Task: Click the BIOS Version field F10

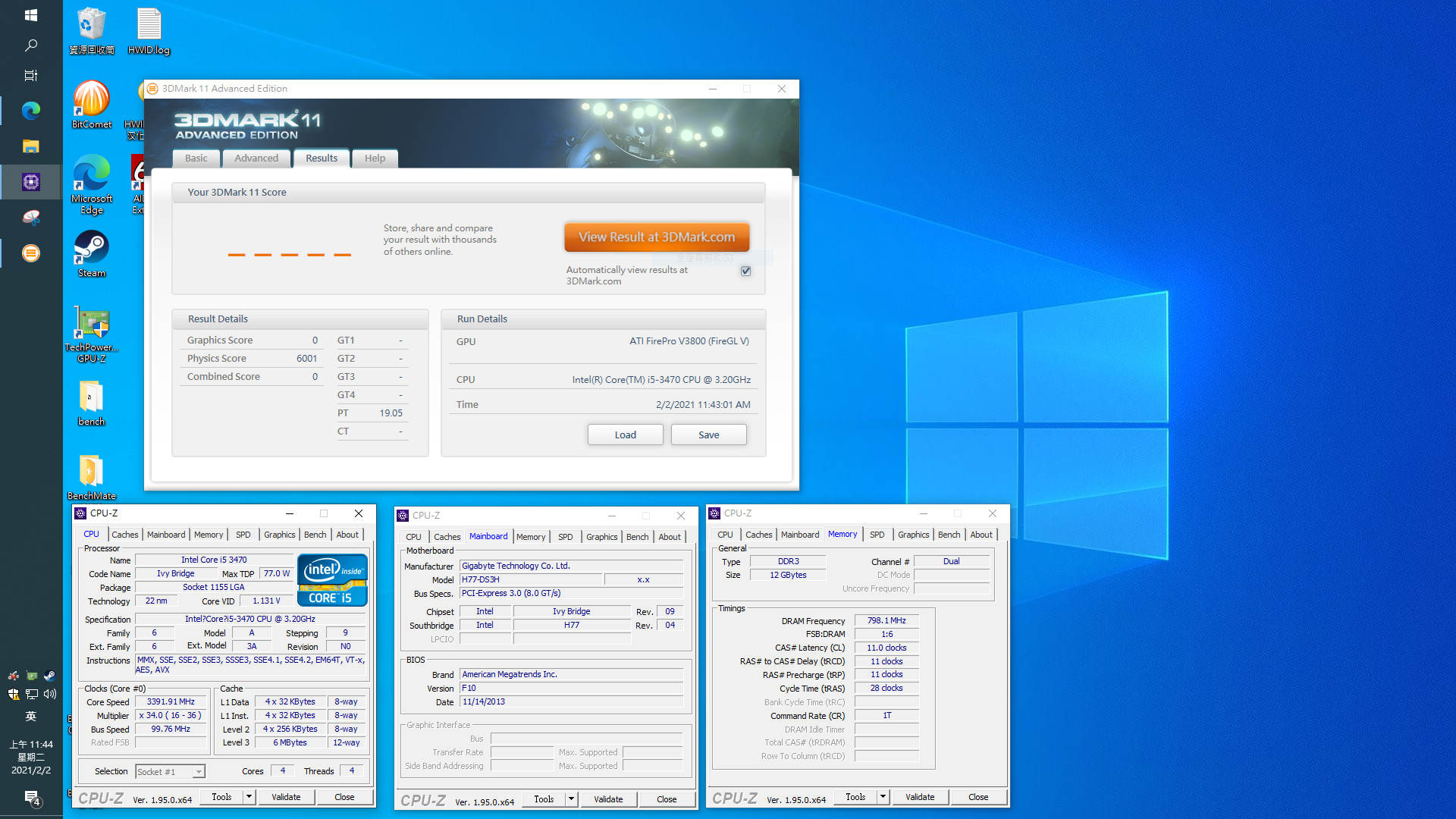Action: click(x=571, y=689)
